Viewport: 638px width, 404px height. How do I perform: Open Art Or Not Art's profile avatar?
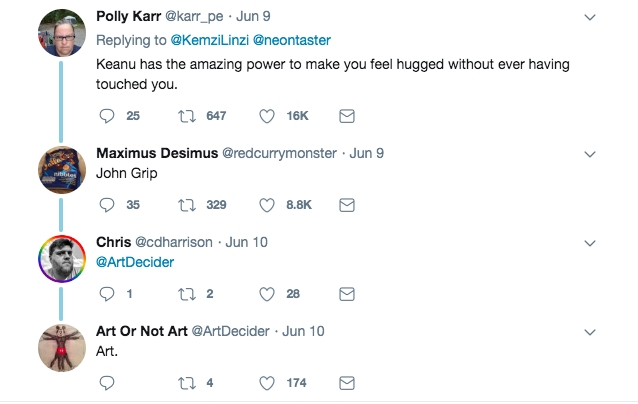pyautogui.click(x=61, y=347)
